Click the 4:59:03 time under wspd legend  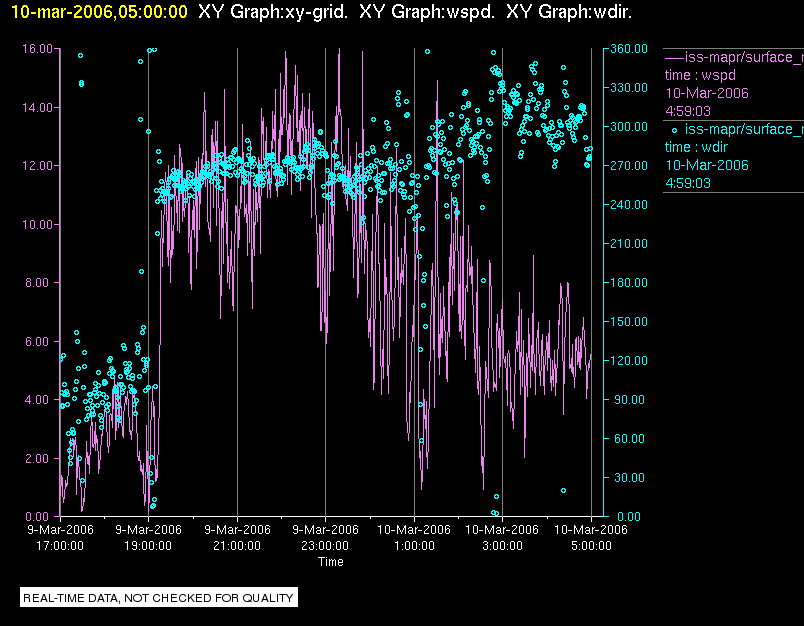688,111
